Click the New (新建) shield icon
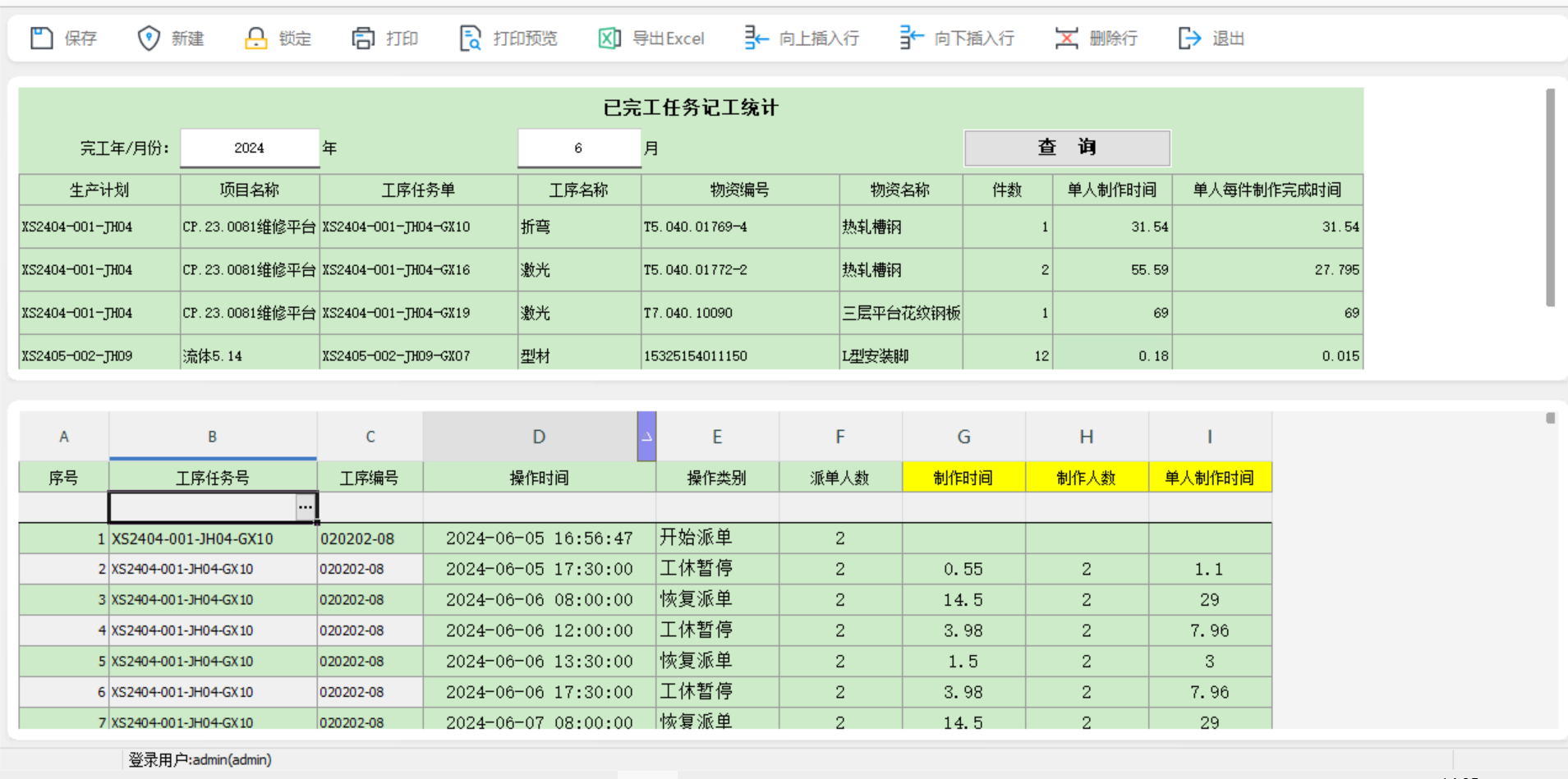The image size is (1568, 779). pyautogui.click(x=149, y=39)
